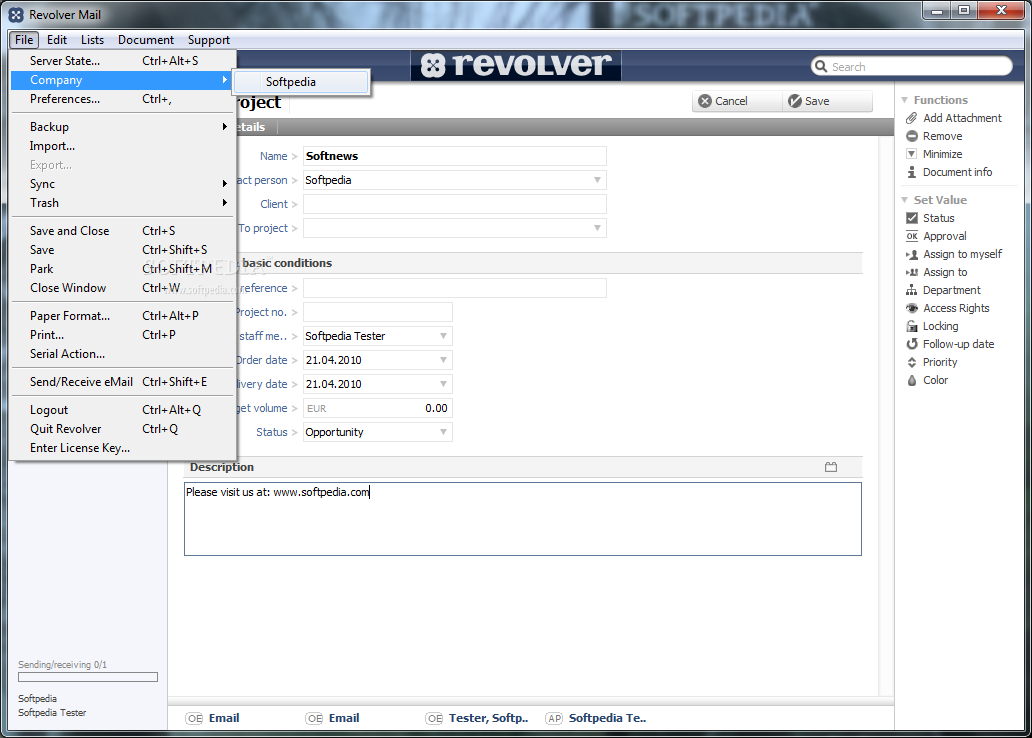Click the Document info icon
Viewport: 1032px width, 738px height.
click(912, 172)
